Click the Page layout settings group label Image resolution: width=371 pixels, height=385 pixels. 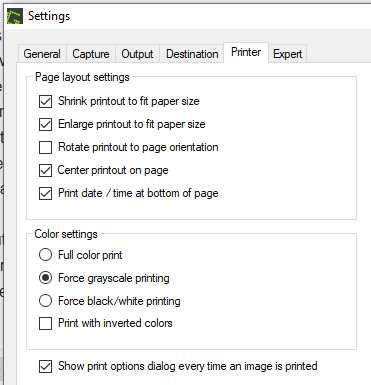(82, 77)
